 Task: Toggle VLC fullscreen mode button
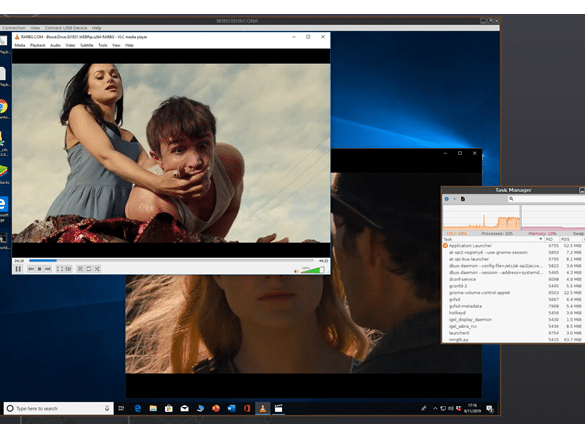point(60,269)
